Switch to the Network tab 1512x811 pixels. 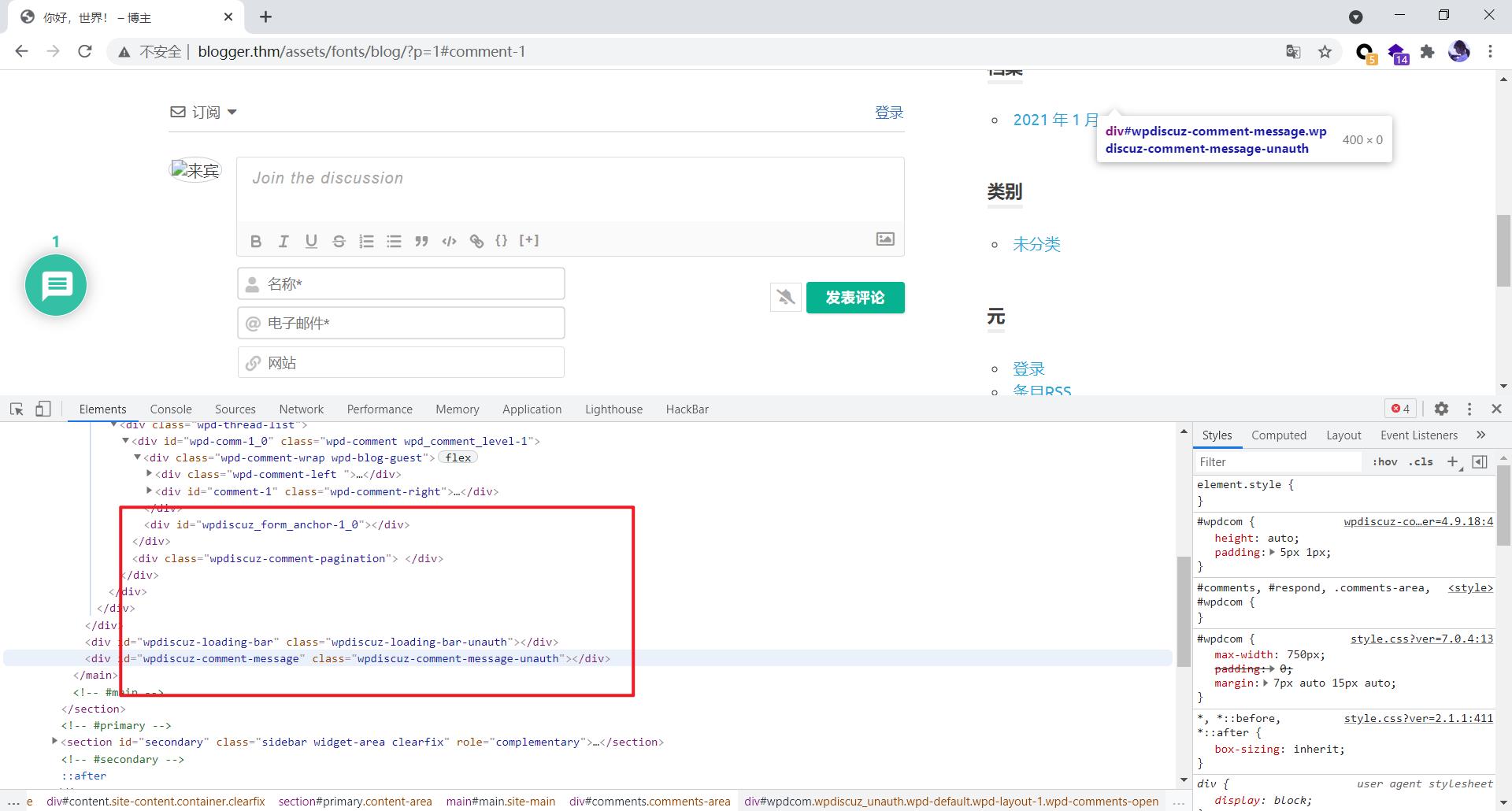click(x=301, y=409)
